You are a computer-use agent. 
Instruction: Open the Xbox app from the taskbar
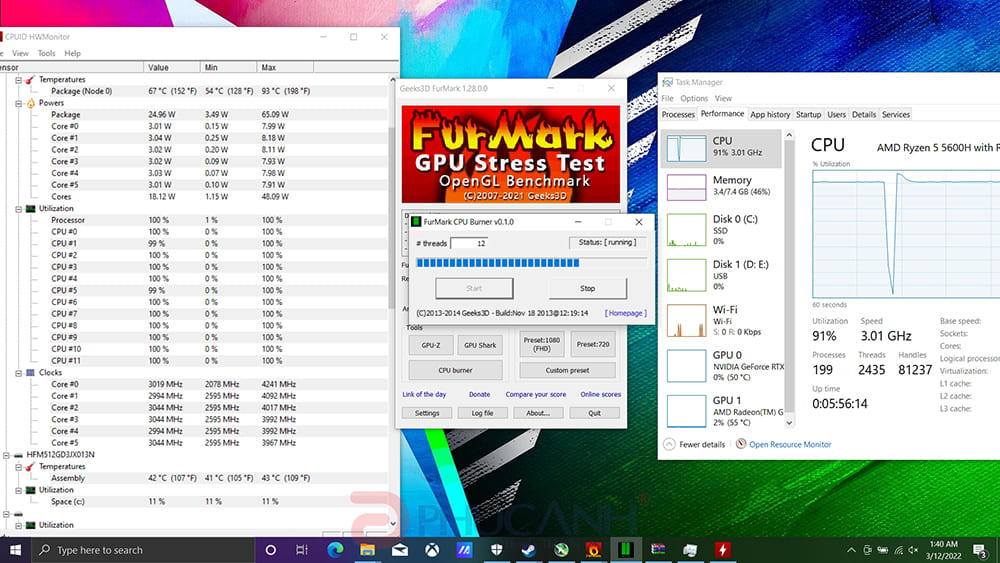pos(432,550)
